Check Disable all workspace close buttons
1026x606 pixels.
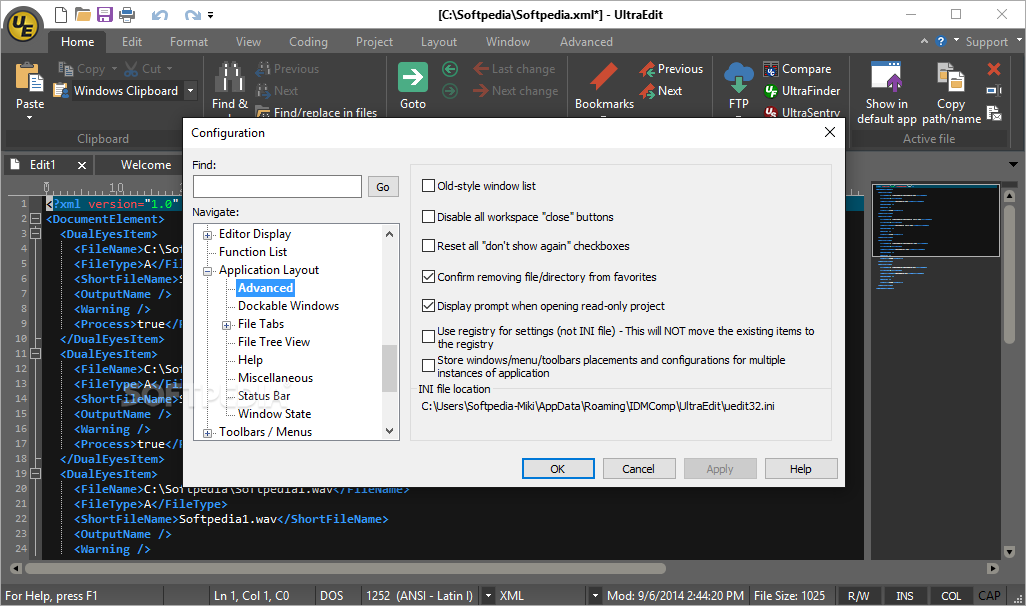pos(429,217)
